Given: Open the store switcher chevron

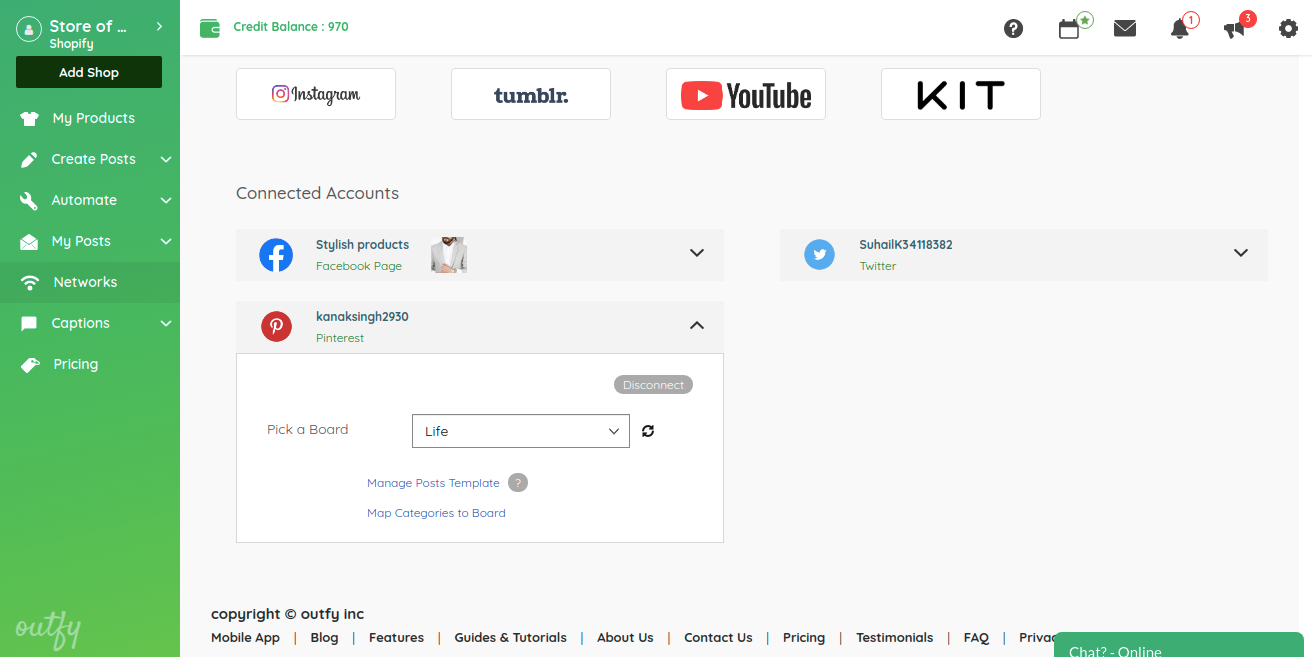Looking at the screenshot, I should click(159, 26).
